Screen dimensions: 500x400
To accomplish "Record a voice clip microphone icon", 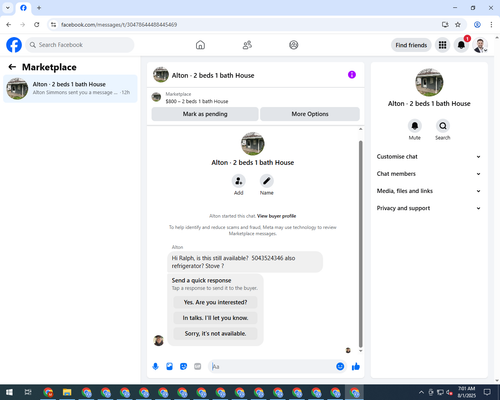I will 155,367.
